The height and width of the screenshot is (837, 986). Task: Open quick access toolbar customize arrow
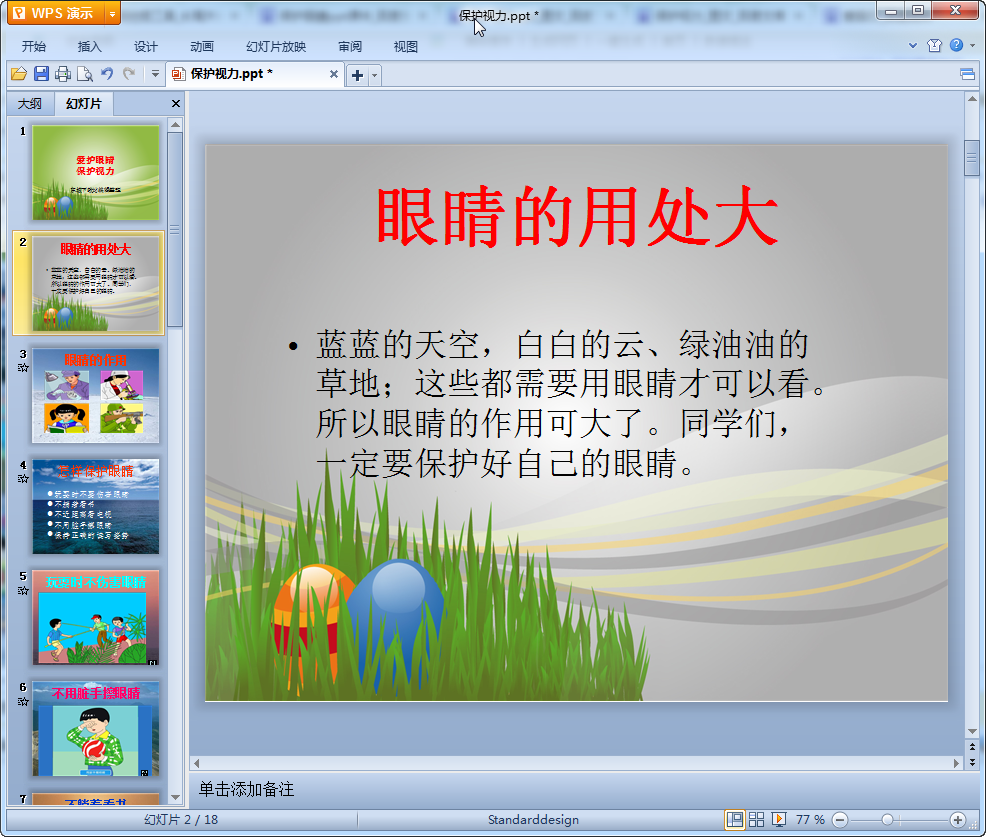pyautogui.click(x=155, y=74)
